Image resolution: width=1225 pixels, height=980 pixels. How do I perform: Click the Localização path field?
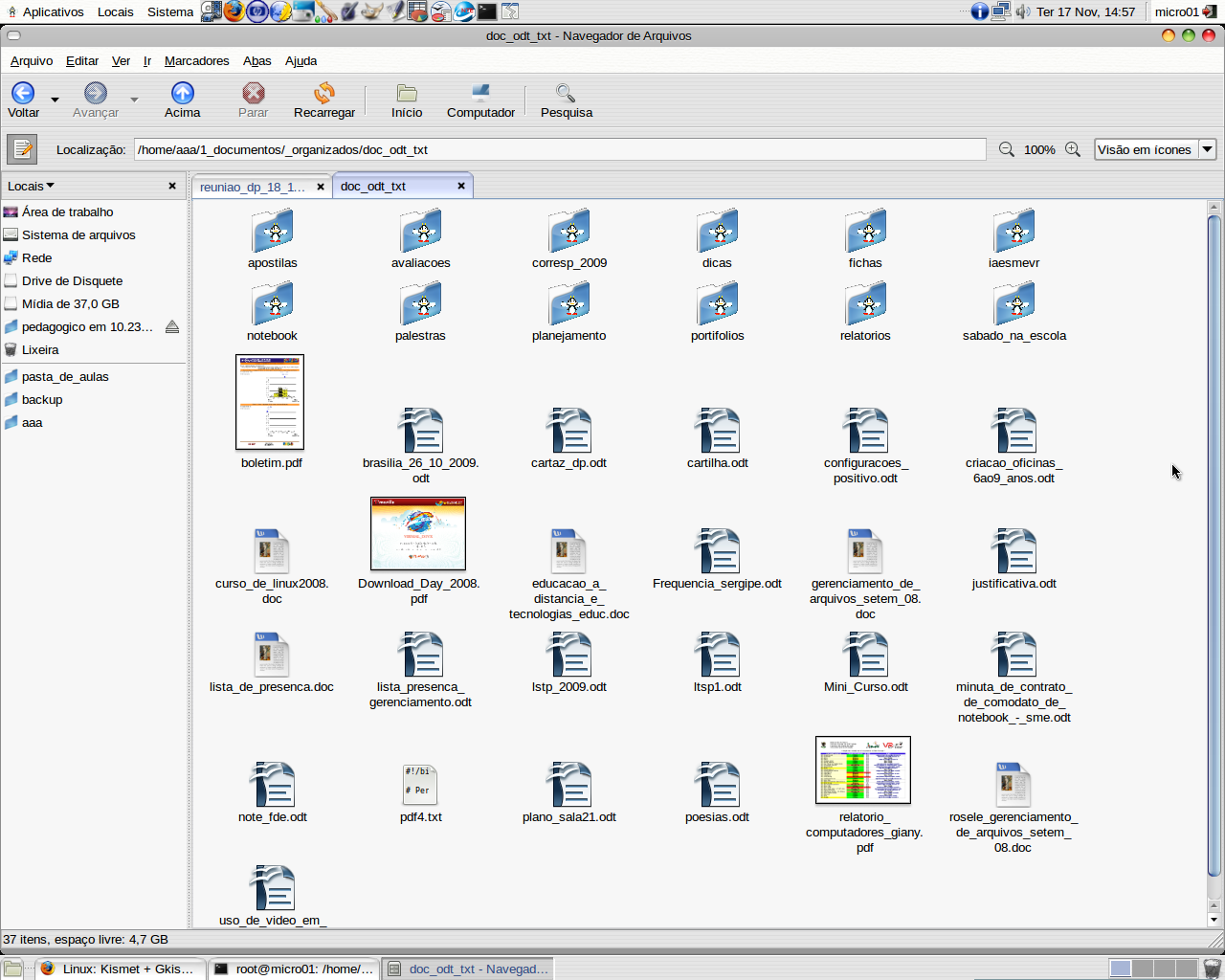[560, 149]
